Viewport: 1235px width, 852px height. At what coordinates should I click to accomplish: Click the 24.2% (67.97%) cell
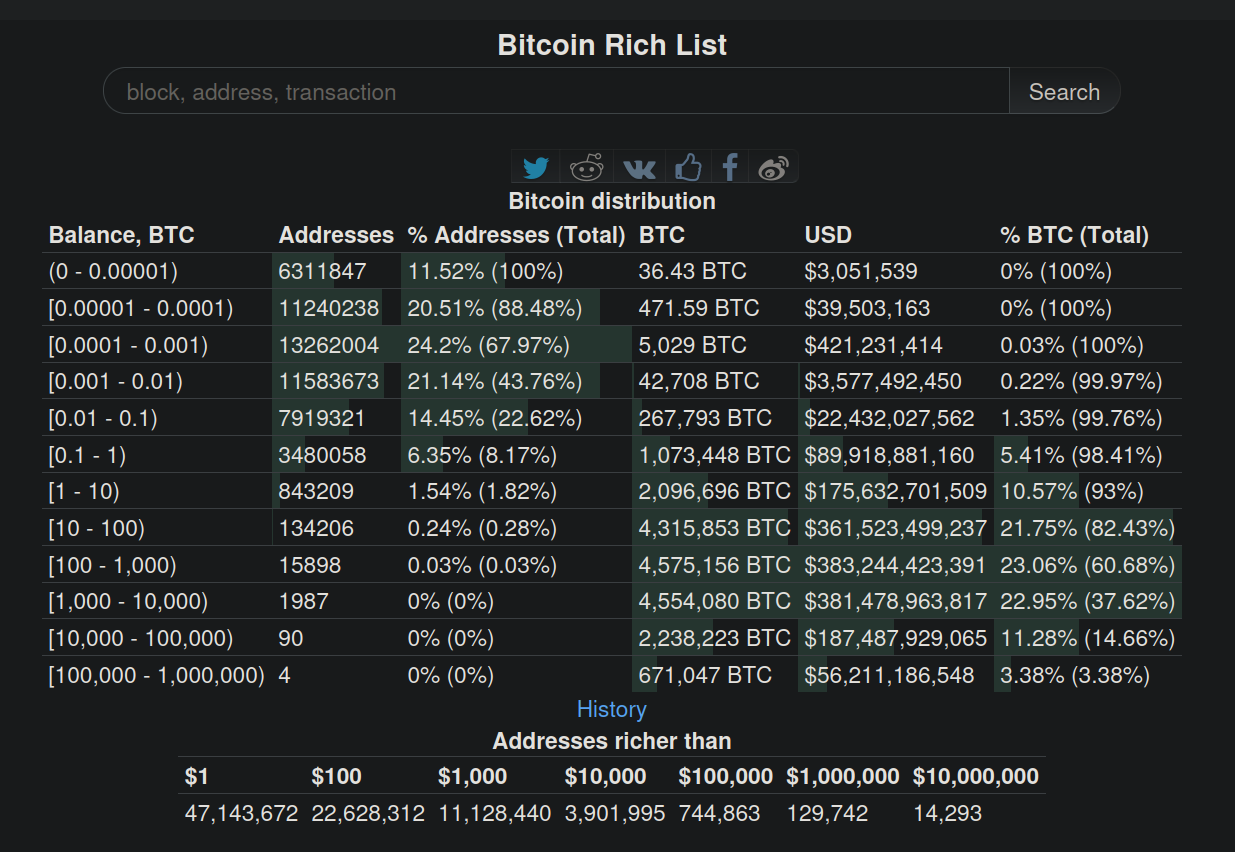point(488,345)
